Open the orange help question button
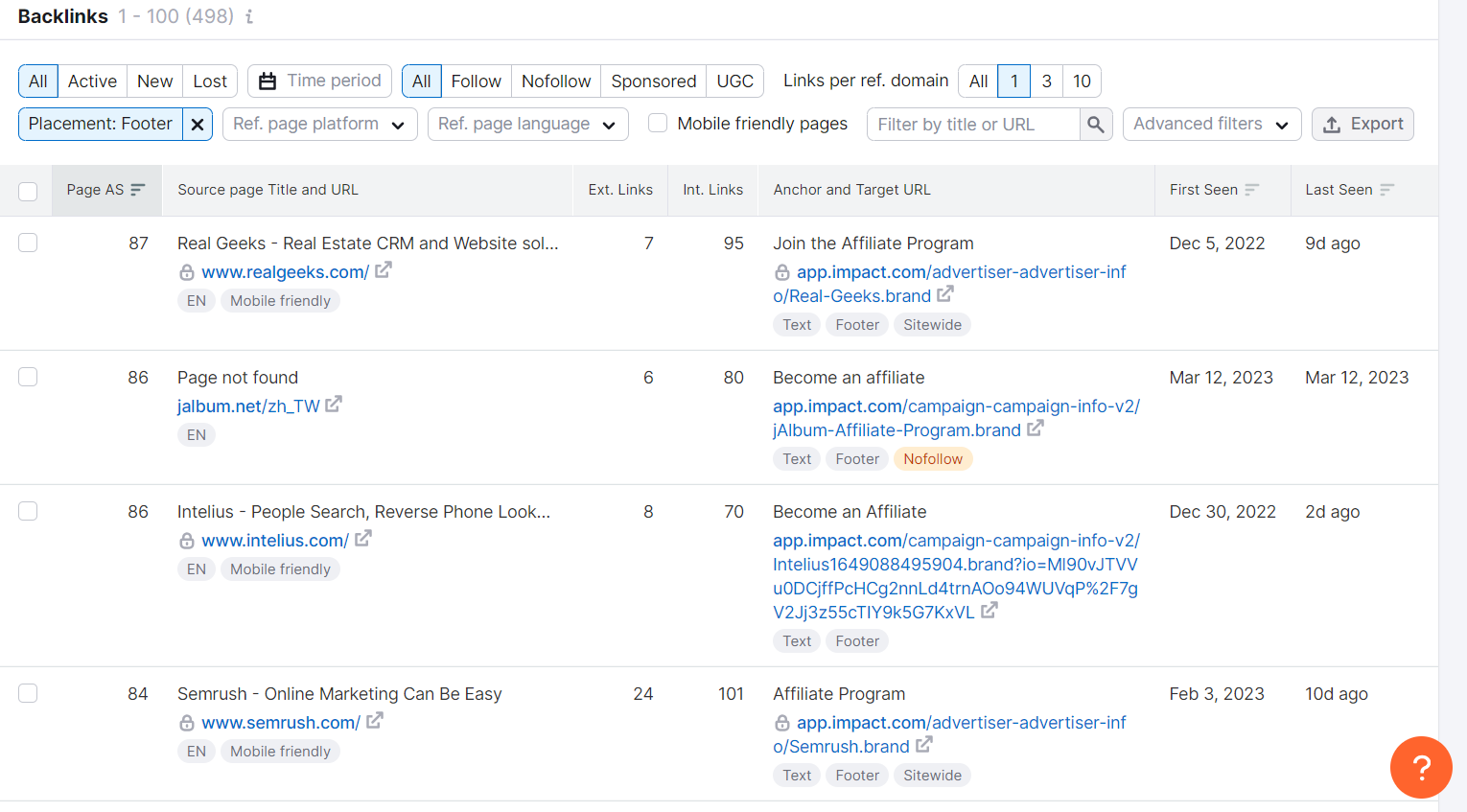Screen dimensions: 1467x812 tap(1421, 767)
